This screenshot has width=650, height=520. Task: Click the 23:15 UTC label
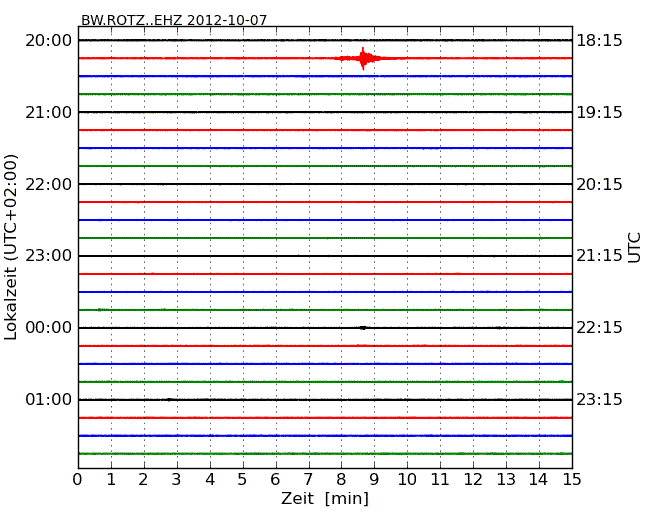[x=599, y=399]
